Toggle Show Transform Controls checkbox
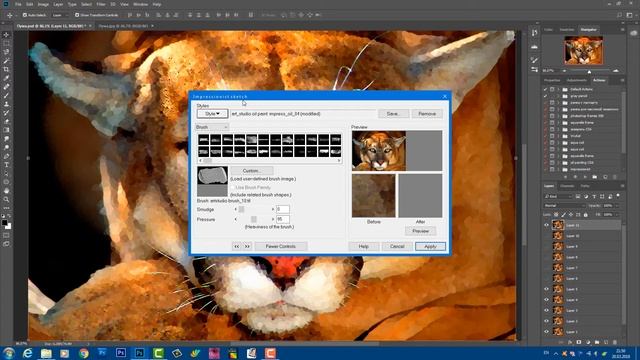This screenshot has width=640, height=360. tap(77, 15)
